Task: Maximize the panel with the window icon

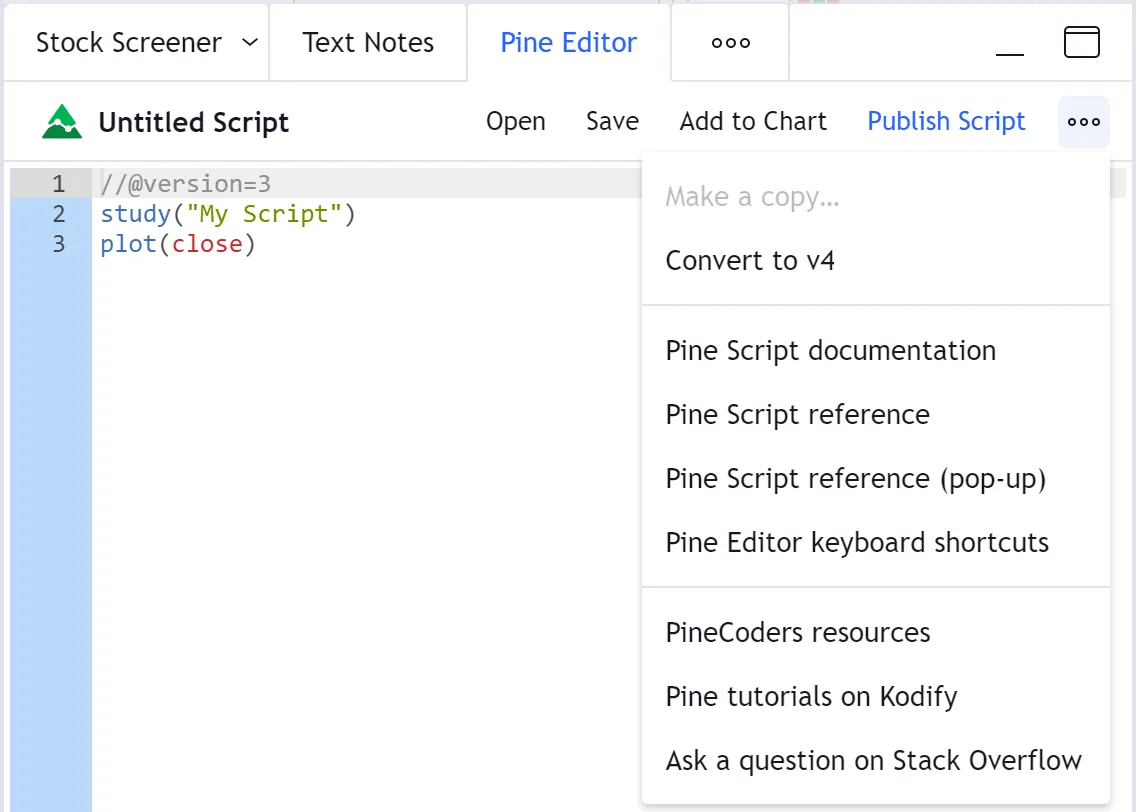Action: pos(1081,43)
